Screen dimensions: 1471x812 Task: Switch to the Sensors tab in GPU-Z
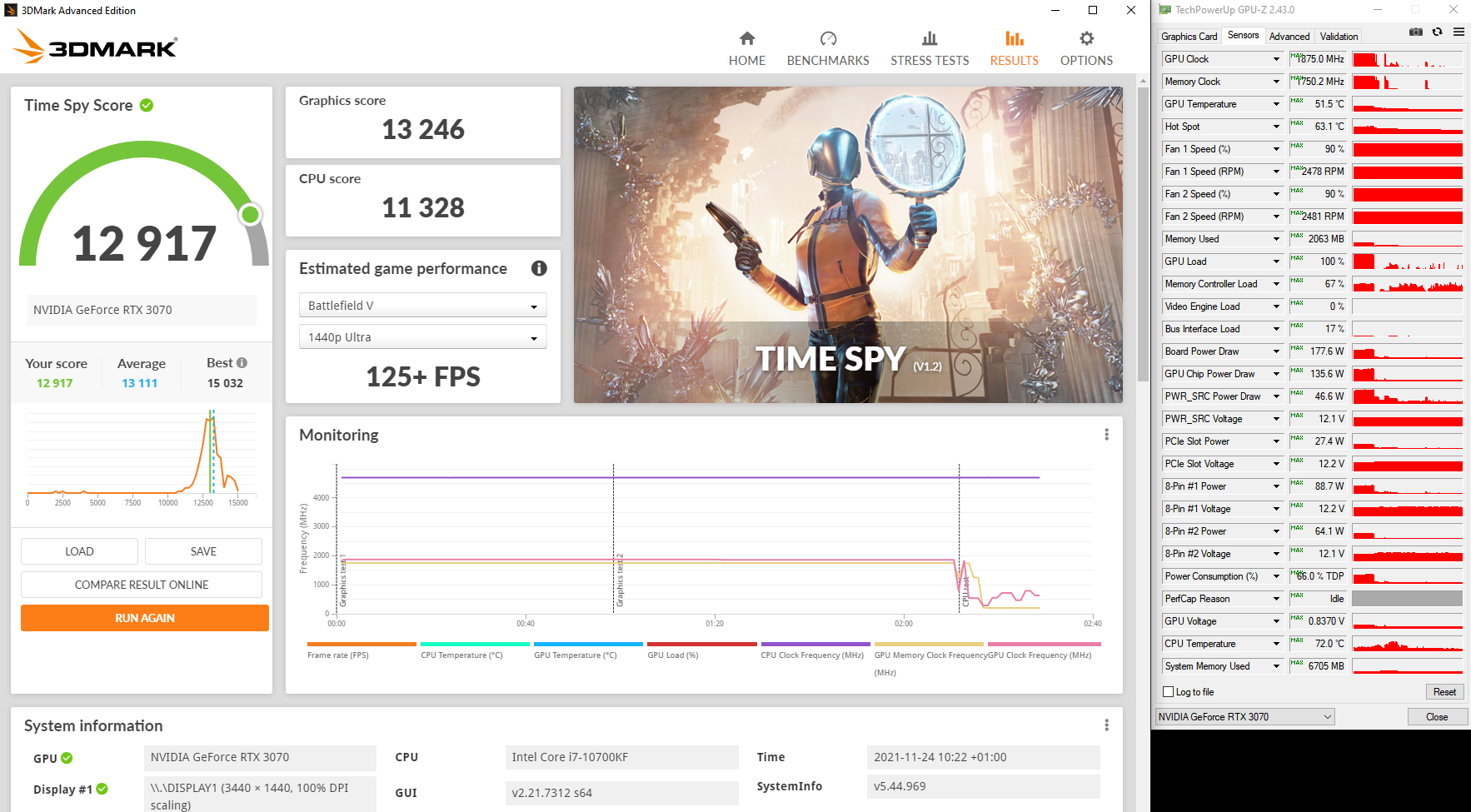pos(1243,35)
